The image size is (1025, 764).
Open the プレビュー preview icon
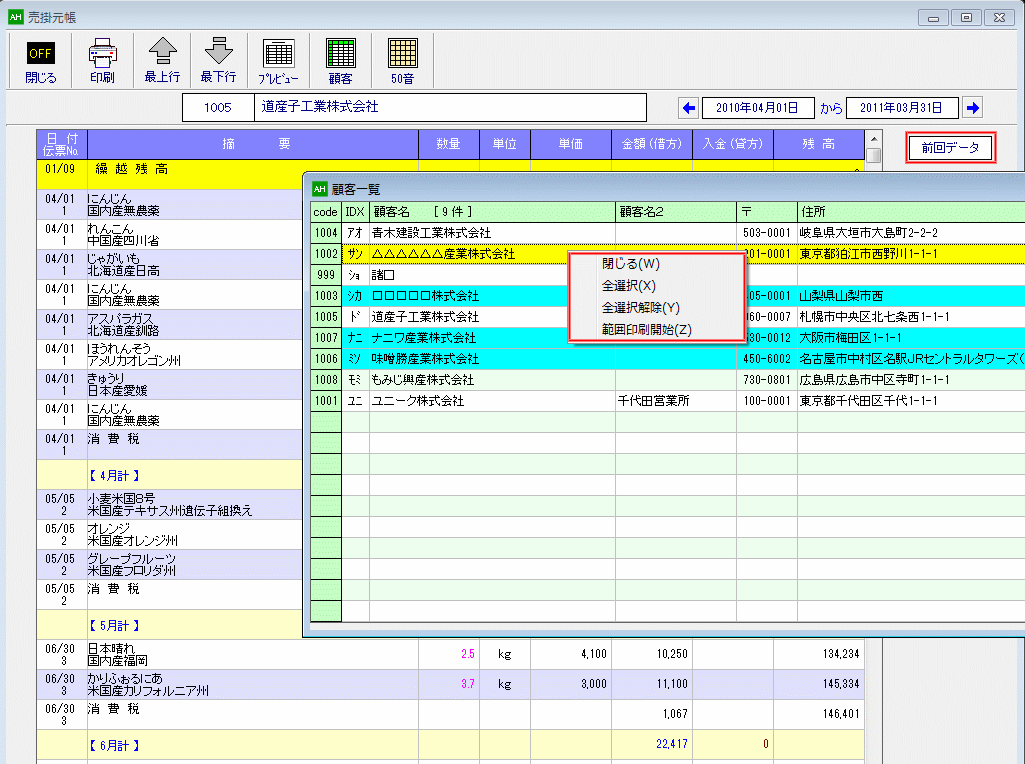(x=278, y=61)
